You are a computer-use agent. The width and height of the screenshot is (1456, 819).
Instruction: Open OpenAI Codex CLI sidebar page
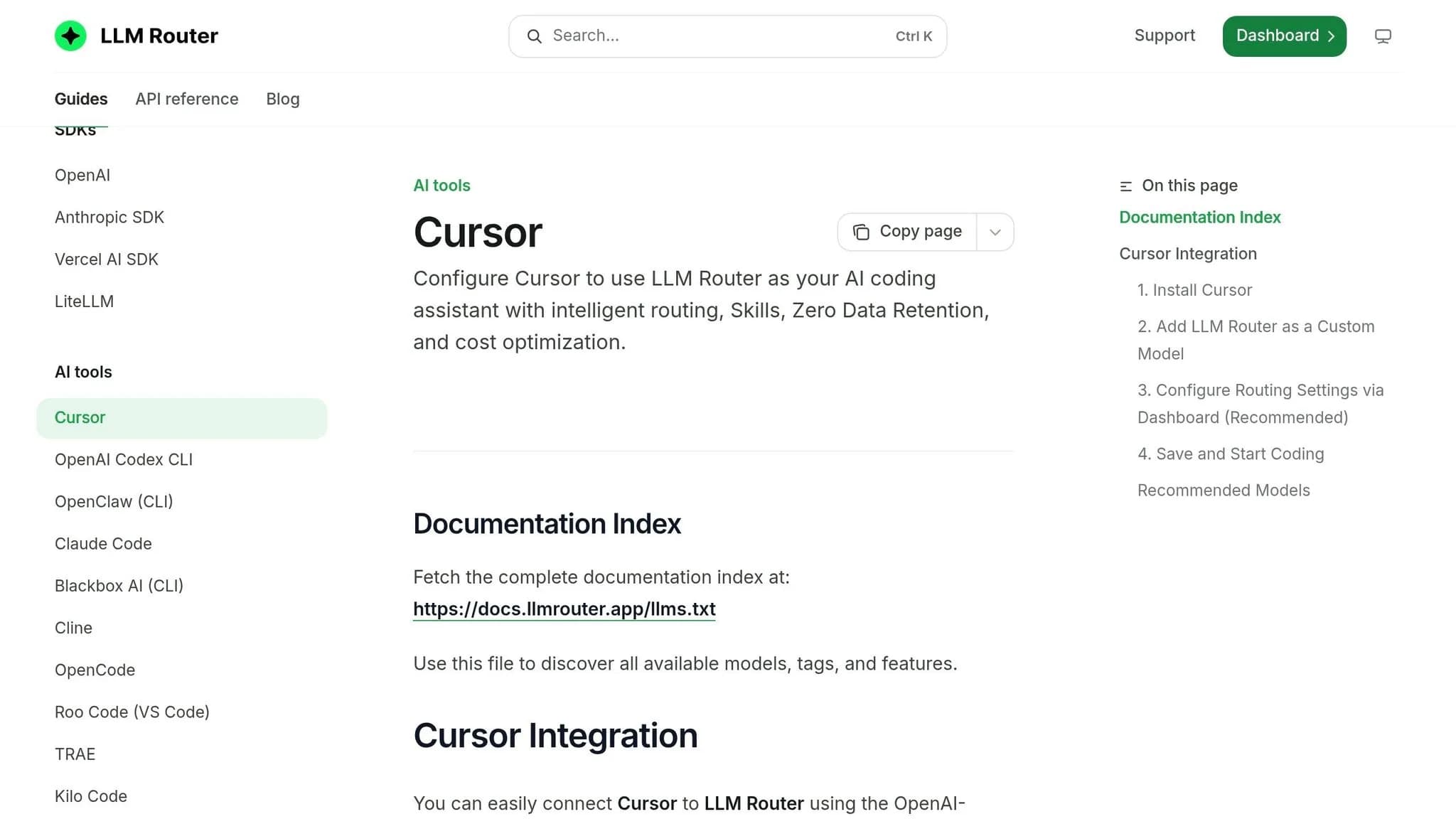pyautogui.click(x=124, y=459)
